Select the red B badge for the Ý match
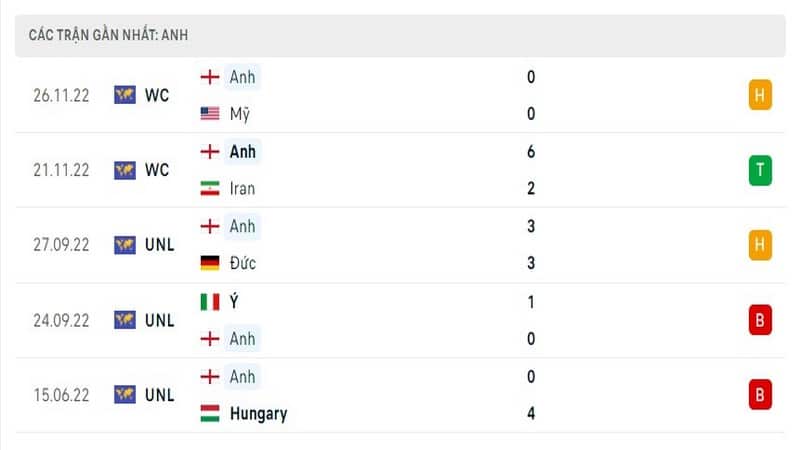 [760, 320]
